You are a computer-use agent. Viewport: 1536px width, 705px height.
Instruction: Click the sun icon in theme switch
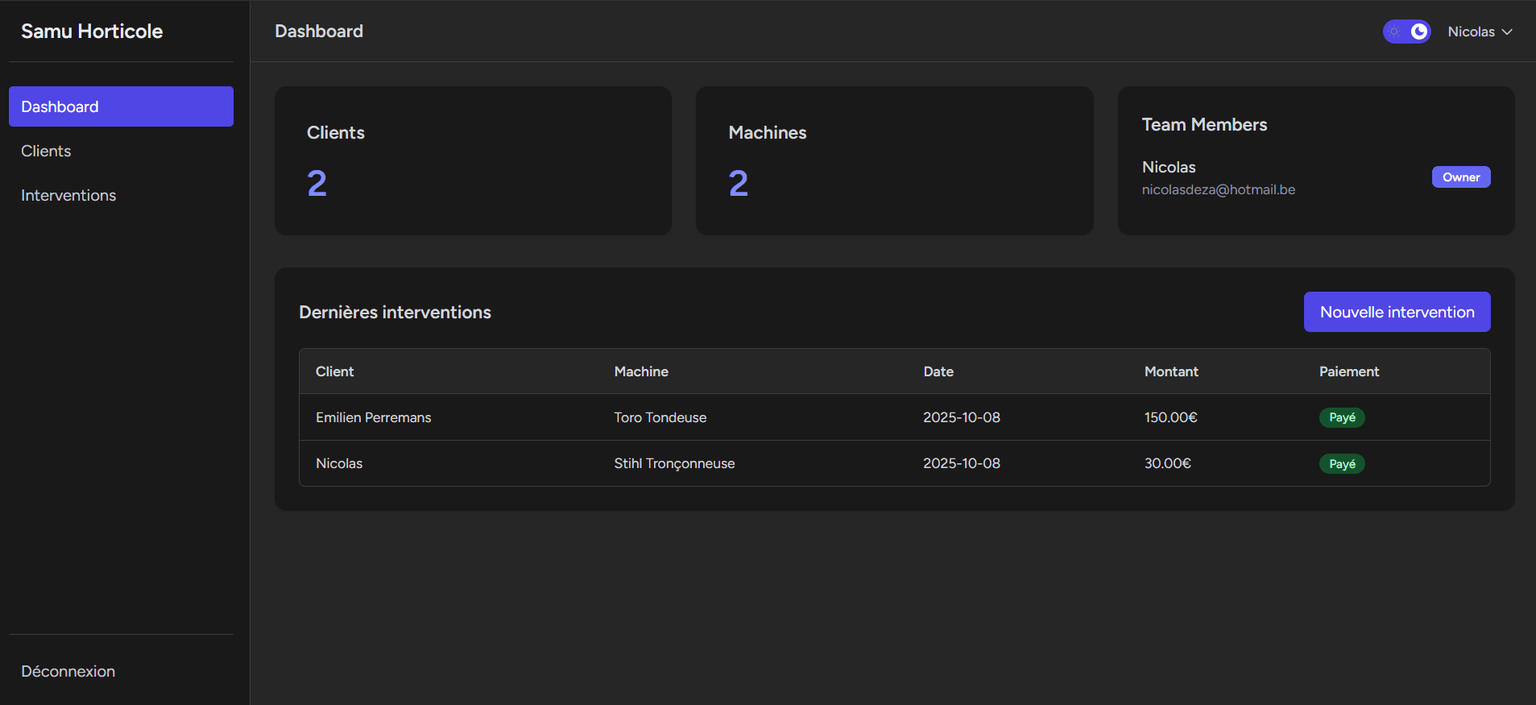click(1394, 32)
